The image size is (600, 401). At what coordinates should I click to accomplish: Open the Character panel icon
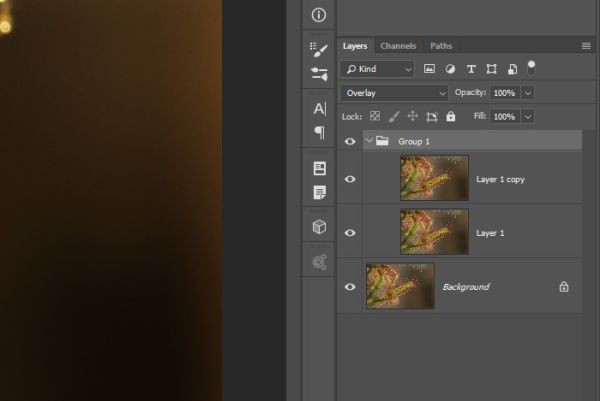[x=320, y=109]
